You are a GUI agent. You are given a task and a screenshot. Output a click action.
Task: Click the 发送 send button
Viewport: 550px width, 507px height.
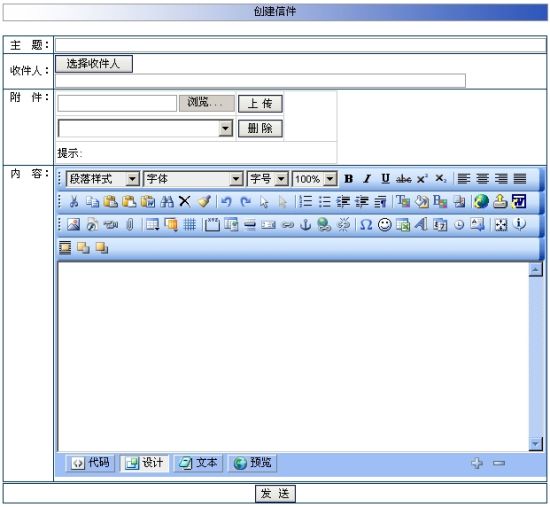pyautogui.click(x=275, y=494)
